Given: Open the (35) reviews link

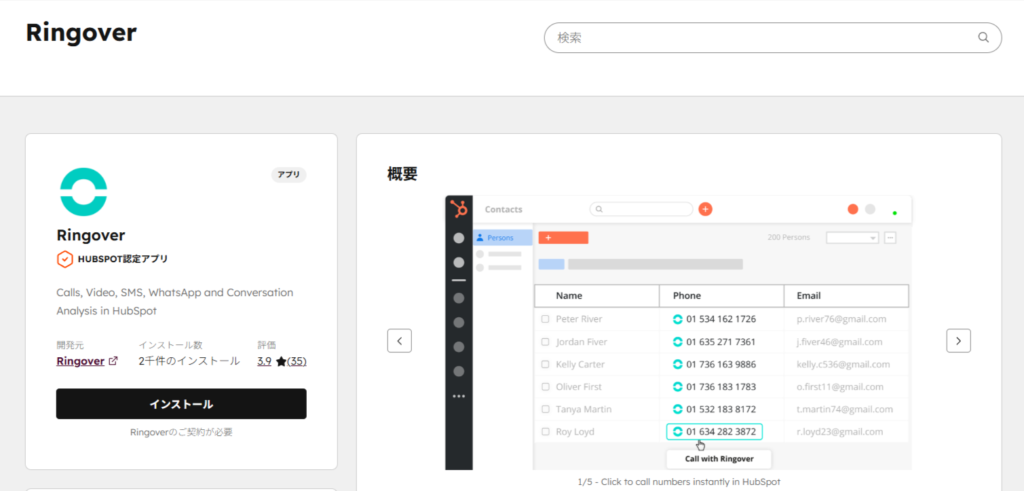Looking at the screenshot, I should click(x=296, y=361).
